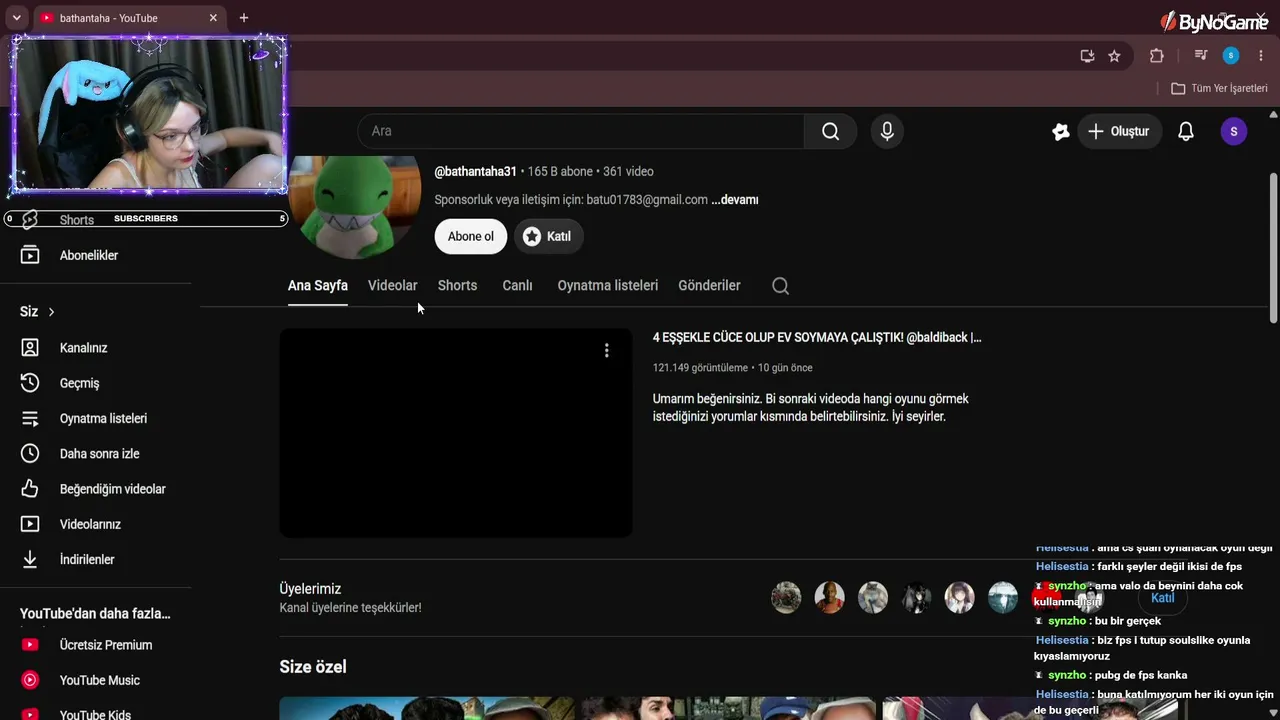
Task: Expand the Siz section chevron
Action: 51,312
